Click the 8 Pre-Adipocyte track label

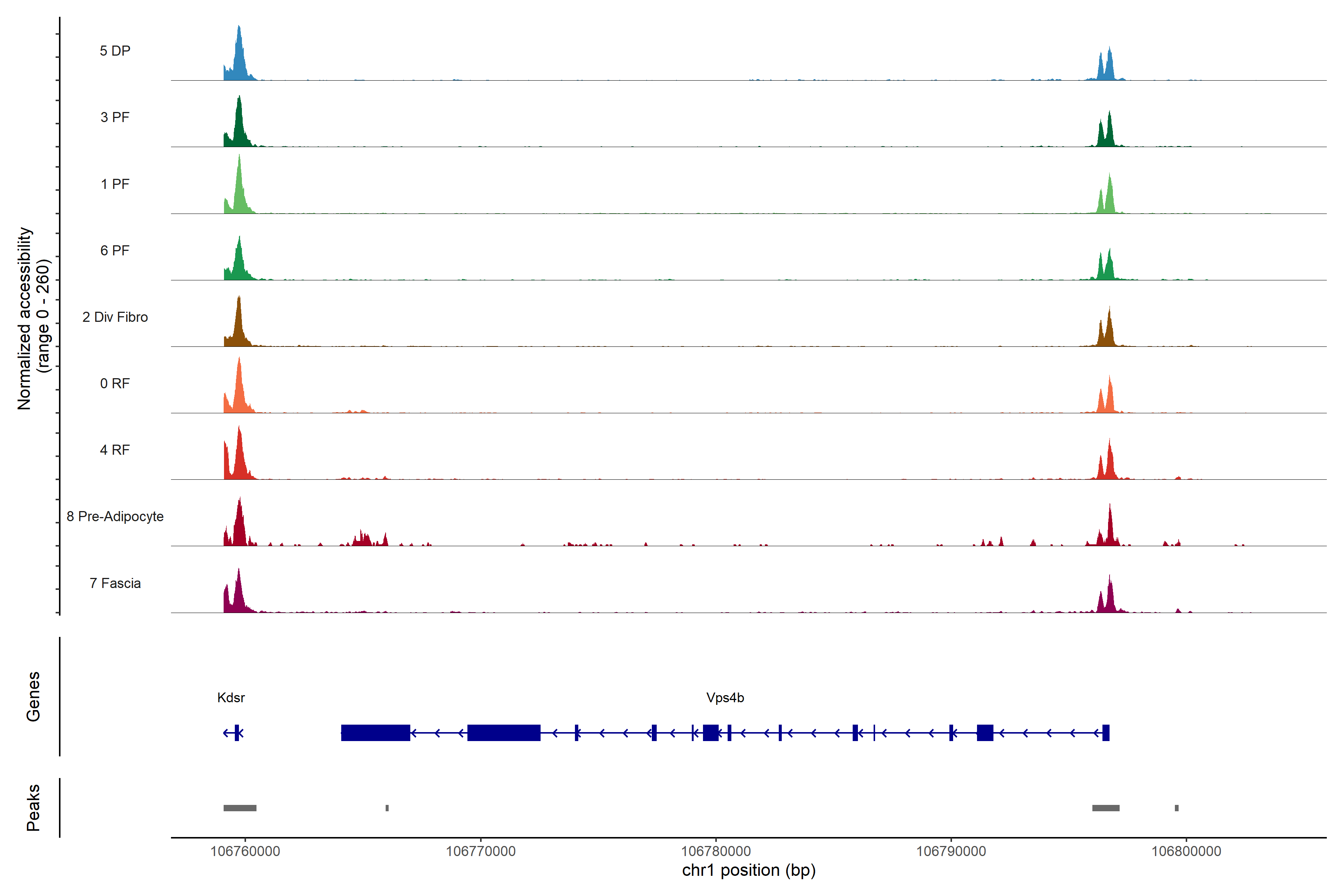(x=115, y=517)
